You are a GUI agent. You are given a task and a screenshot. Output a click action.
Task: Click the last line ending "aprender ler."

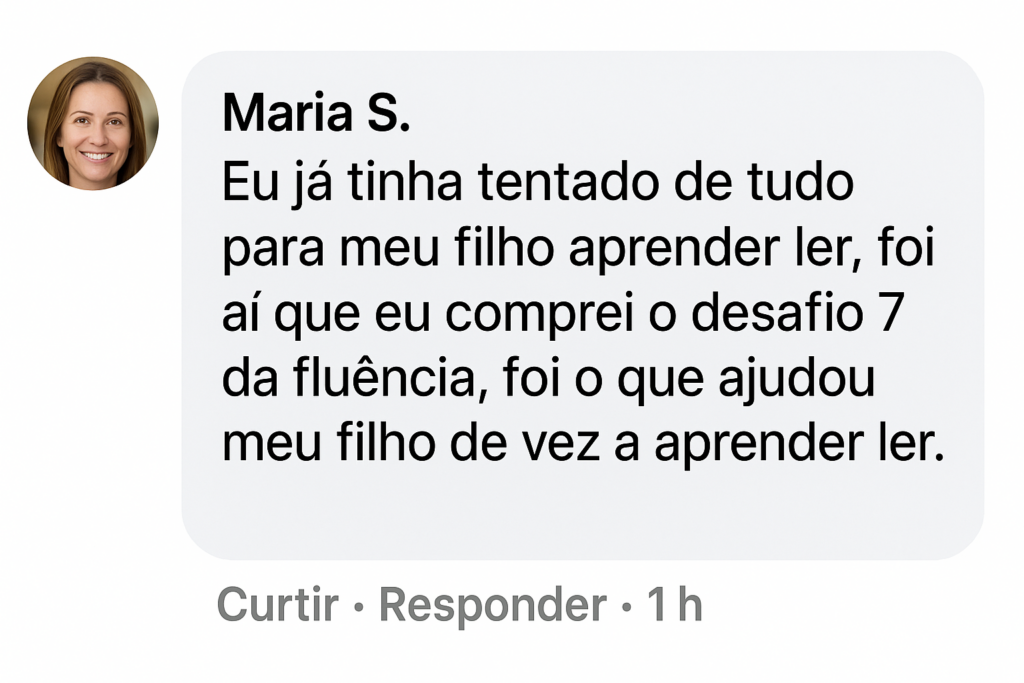[582, 445]
